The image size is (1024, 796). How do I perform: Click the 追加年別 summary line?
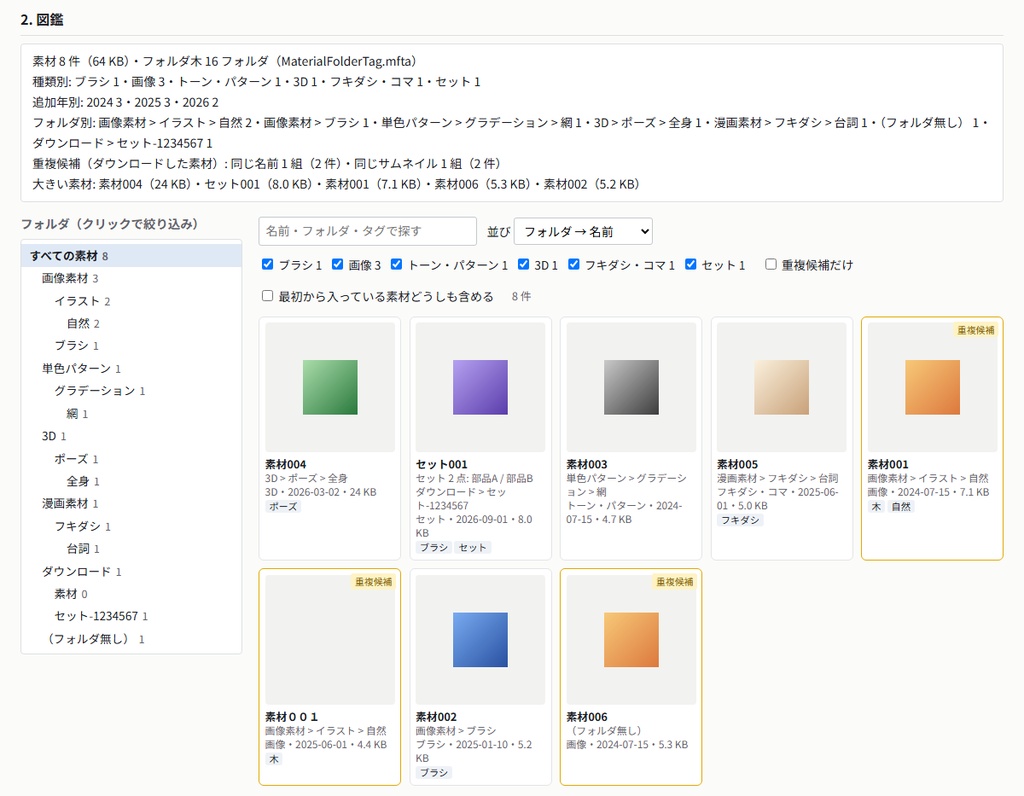(125, 103)
